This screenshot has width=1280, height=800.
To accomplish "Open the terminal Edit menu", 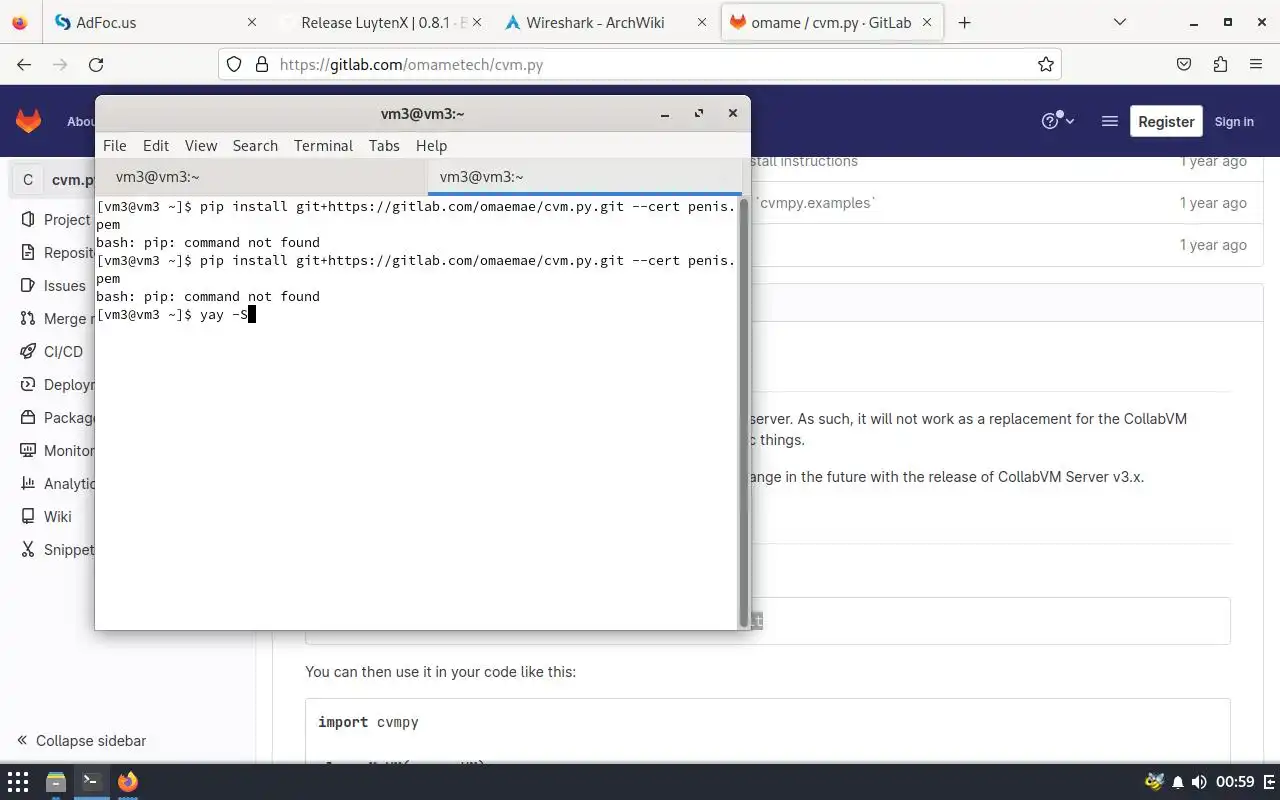I will point(155,145).
